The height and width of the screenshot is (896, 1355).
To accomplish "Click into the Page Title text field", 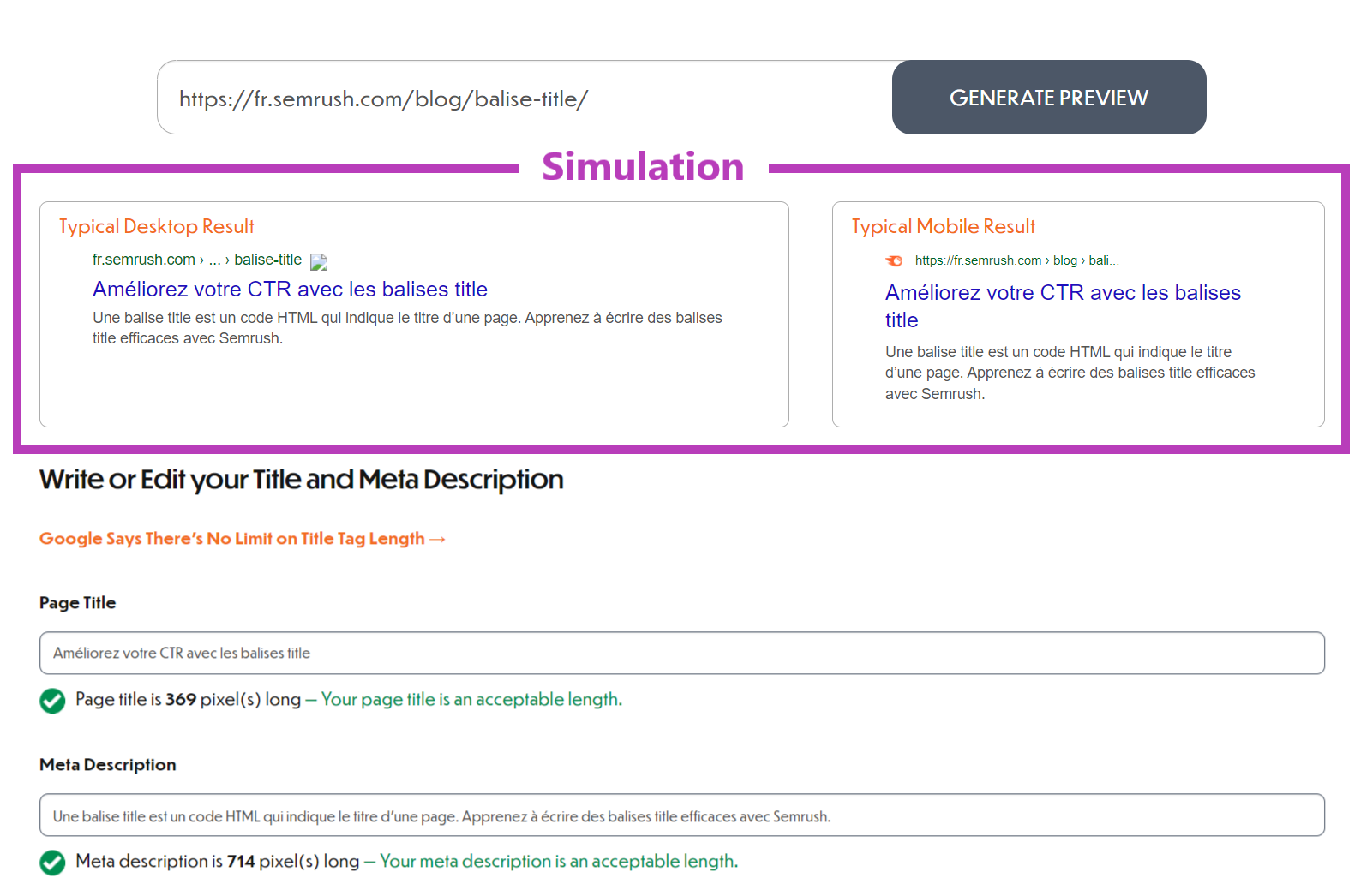I will (x=681, y=654).
